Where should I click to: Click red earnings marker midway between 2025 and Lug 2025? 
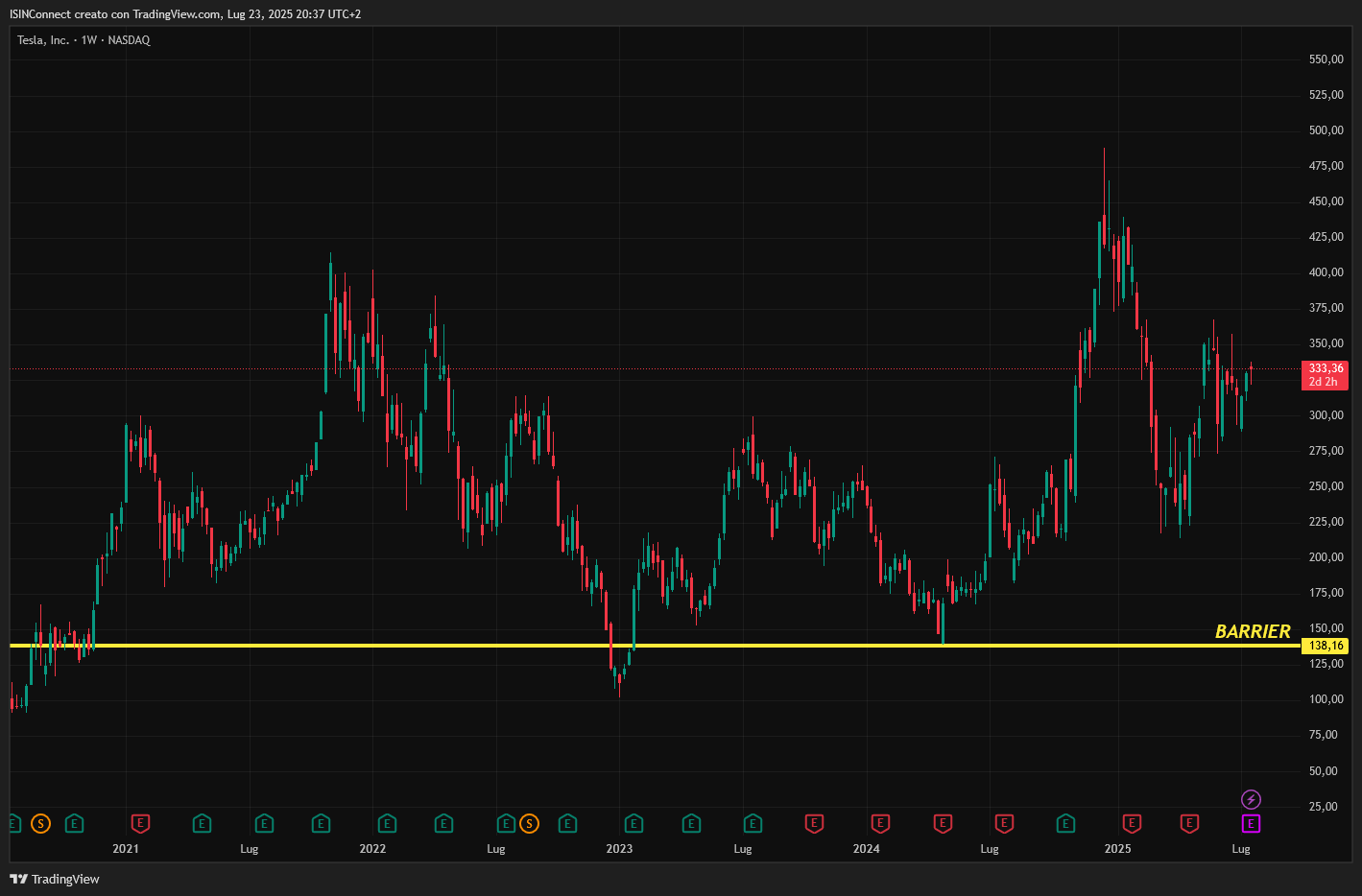coord(1189,823)
